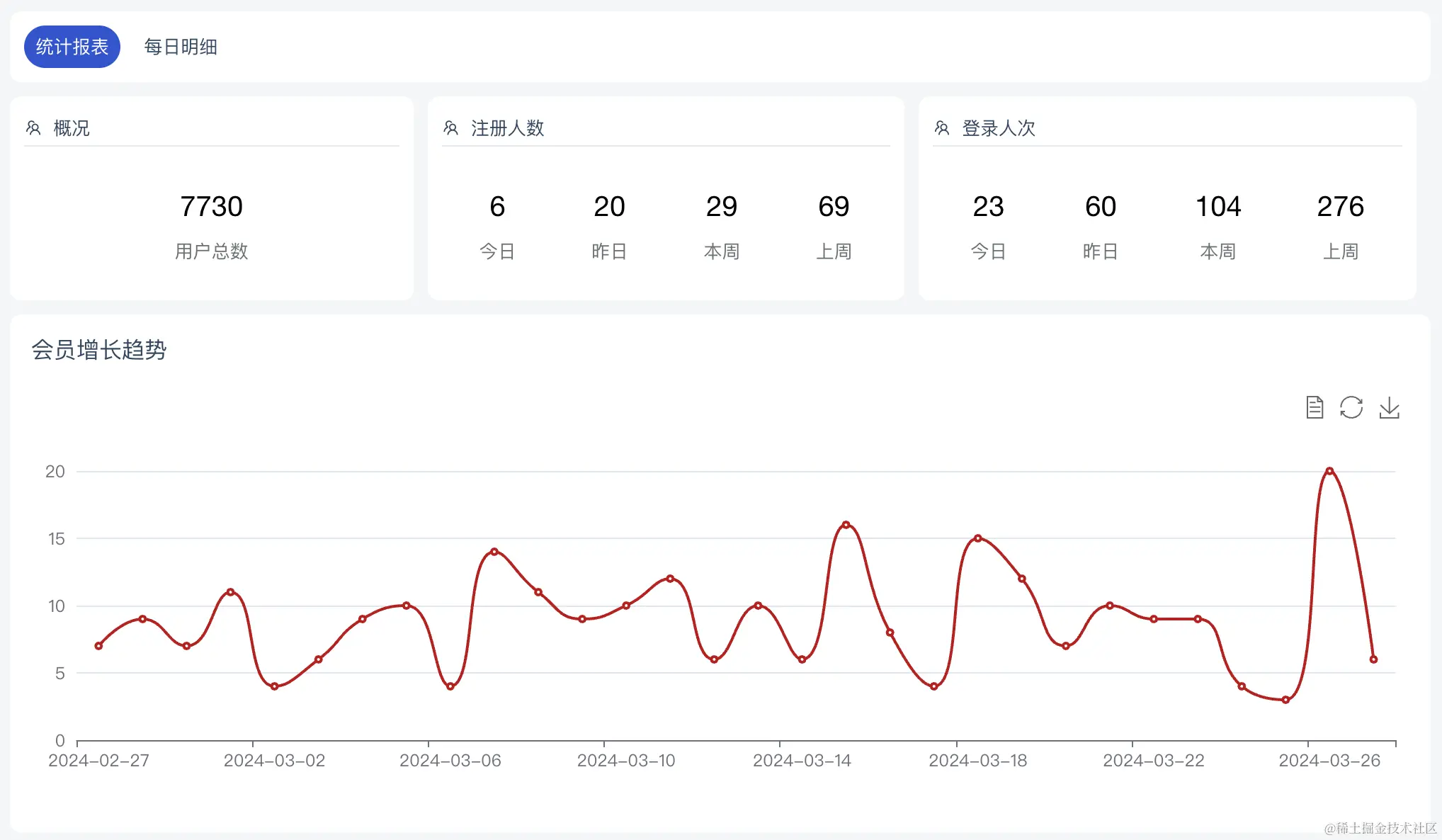1442x840 pixels.
Task: Click user icon beside 注册人数
Action: coord(451,128)
